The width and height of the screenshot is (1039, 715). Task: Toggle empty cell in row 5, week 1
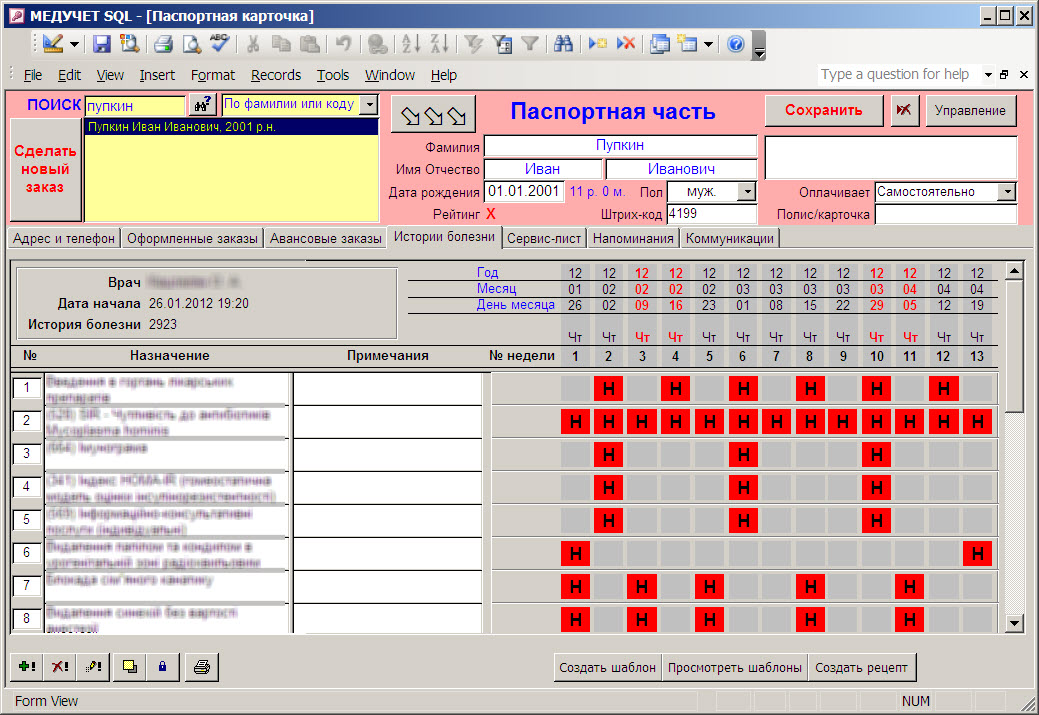575,520
